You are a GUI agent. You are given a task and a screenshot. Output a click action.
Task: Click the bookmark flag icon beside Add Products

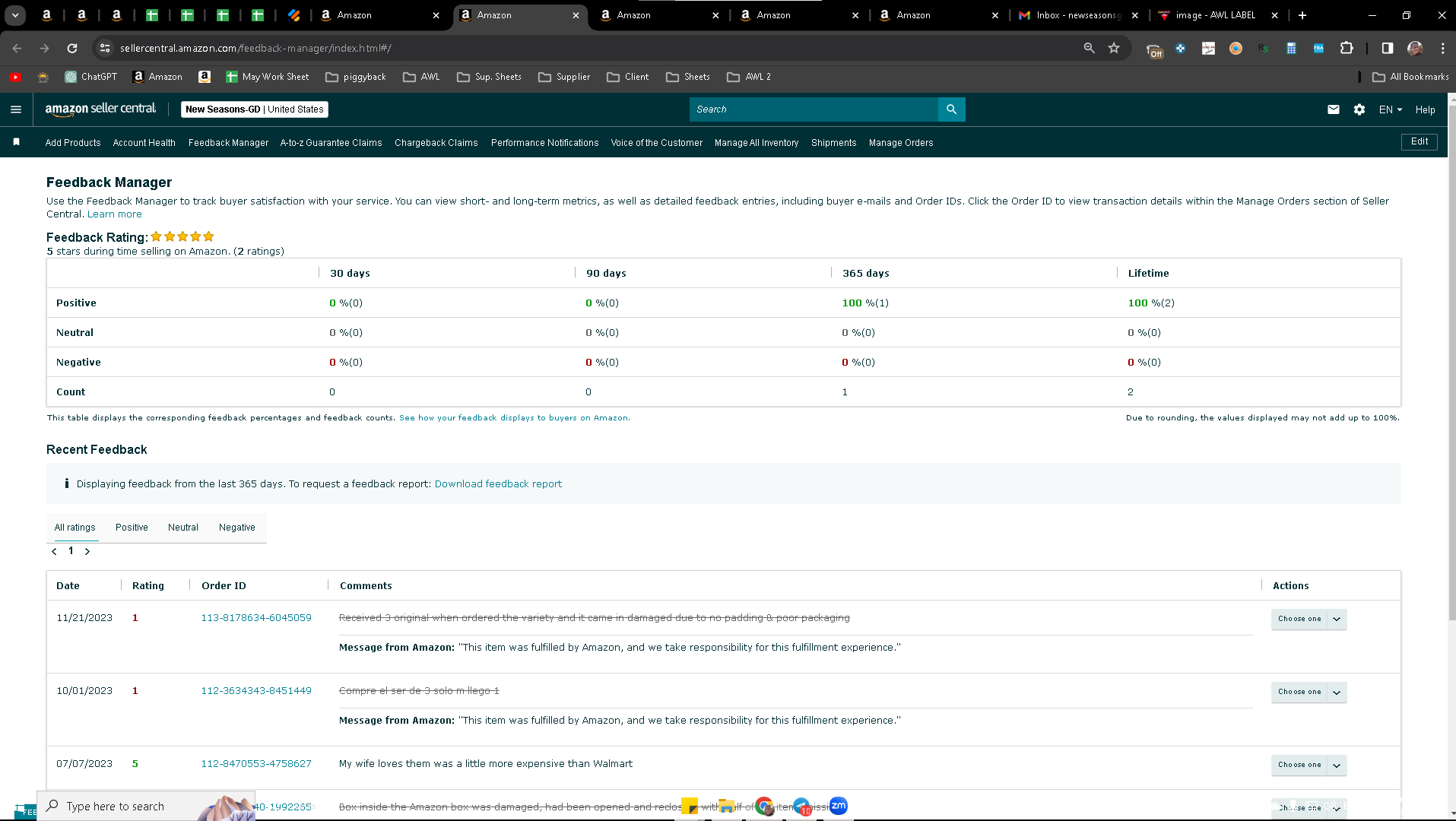click(16, 142)
